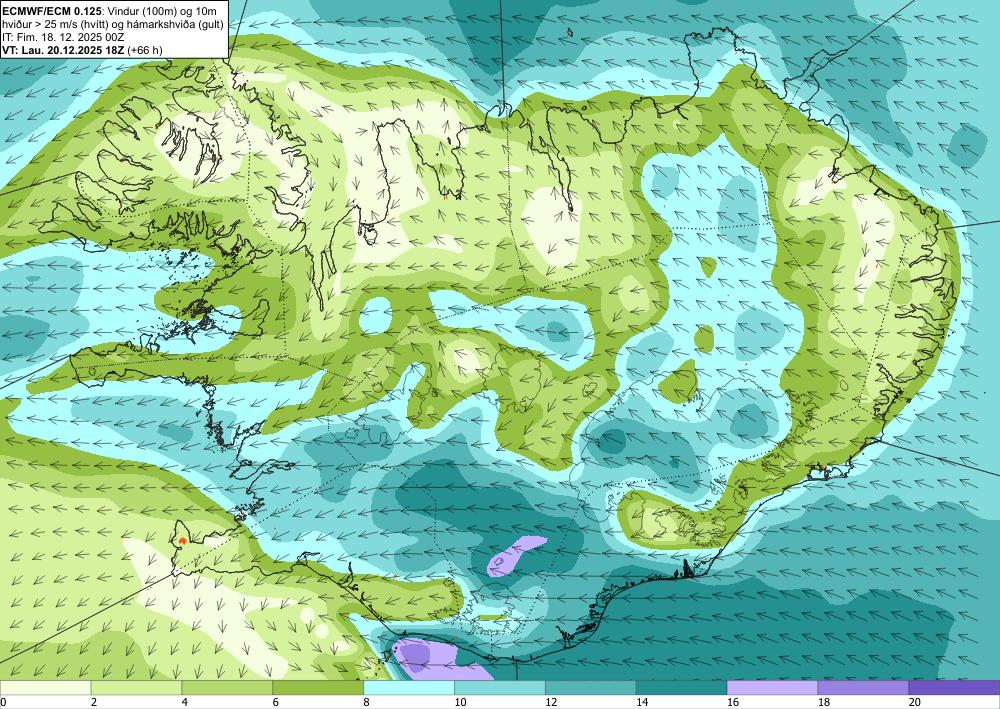Click the 4–6 m/s green legend swatch

pyautogui.click(x=227, y=688)
